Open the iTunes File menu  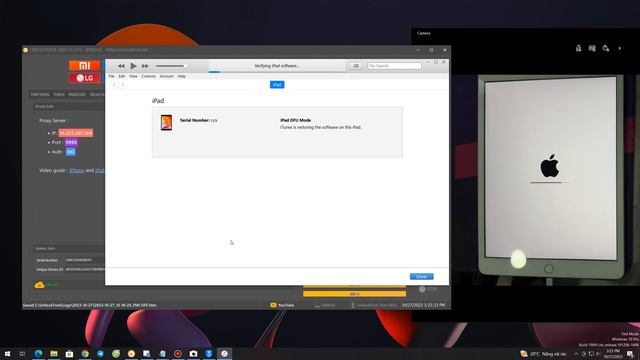[x=111, y=76]
